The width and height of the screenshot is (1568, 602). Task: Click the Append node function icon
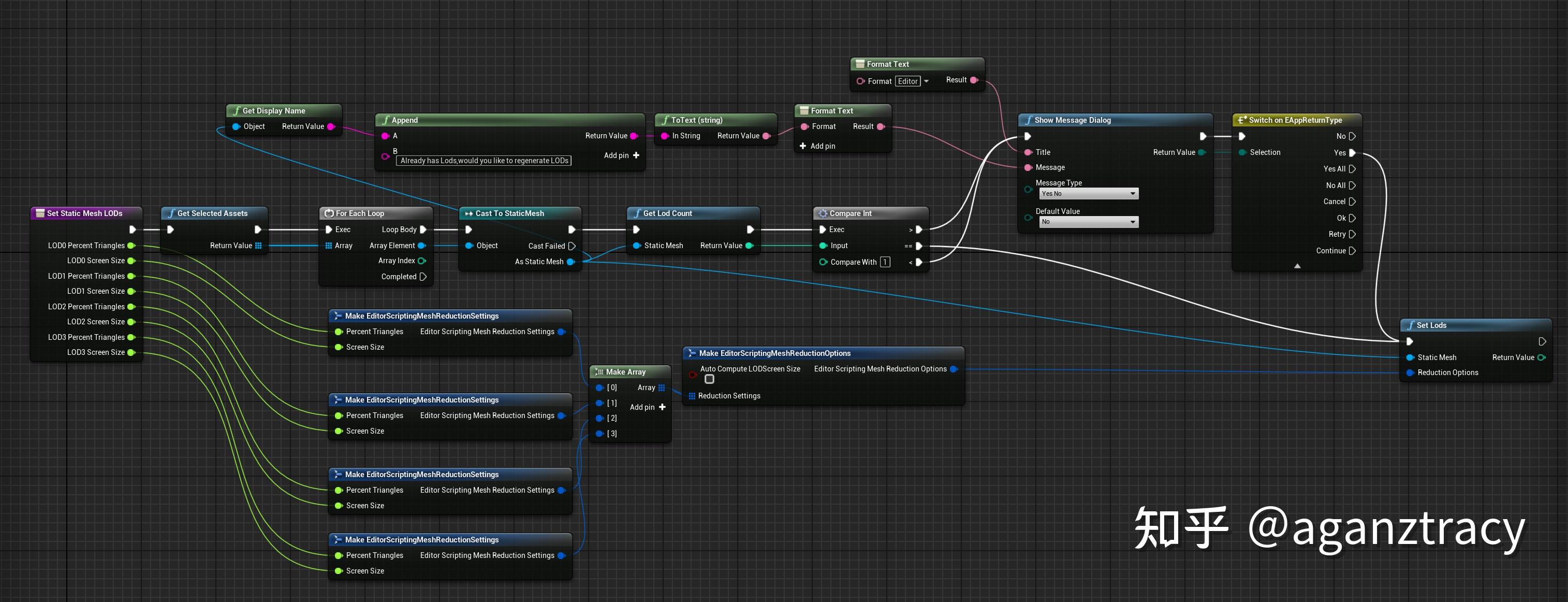(386, 120)
